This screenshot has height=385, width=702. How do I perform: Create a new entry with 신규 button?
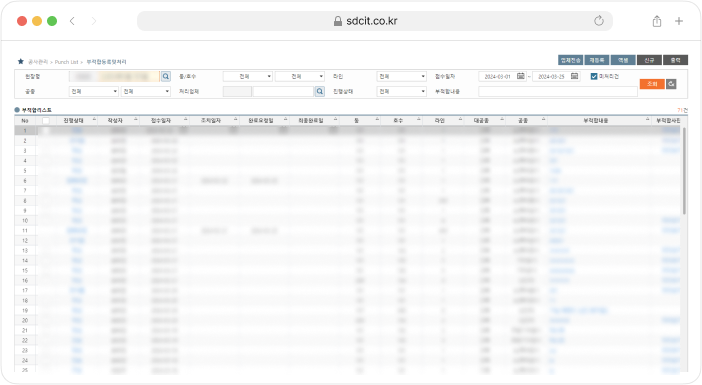pyautogui.click(x=649, y=60)
